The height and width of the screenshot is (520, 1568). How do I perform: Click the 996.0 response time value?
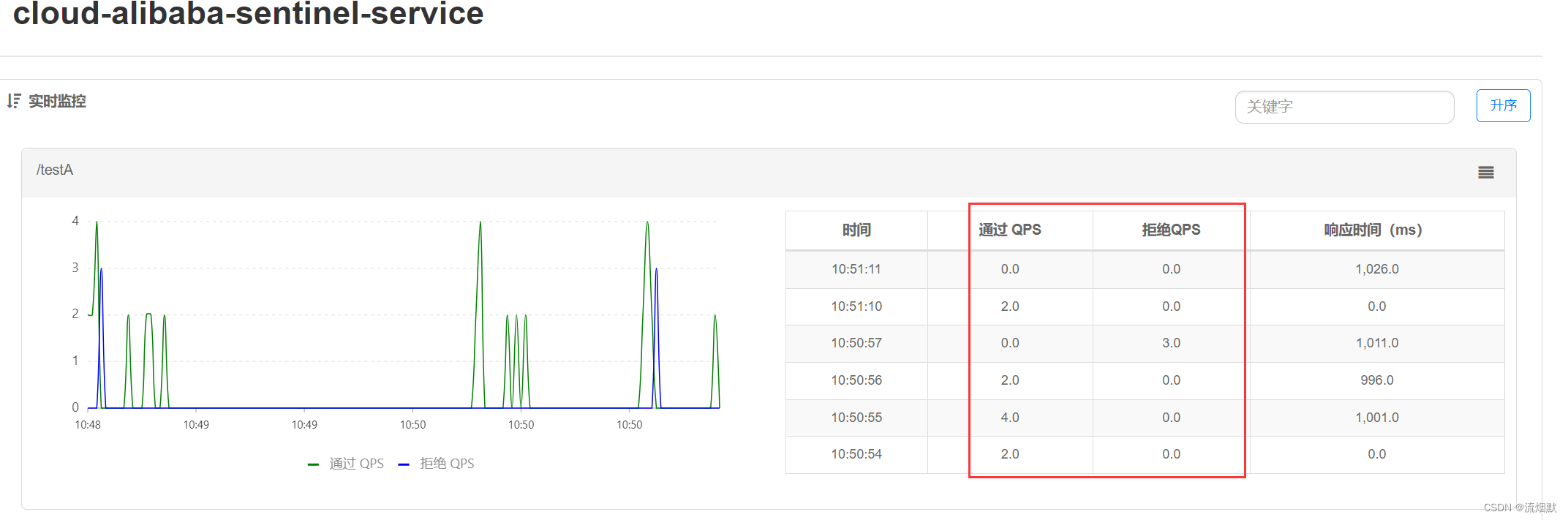coord(1377,380)
